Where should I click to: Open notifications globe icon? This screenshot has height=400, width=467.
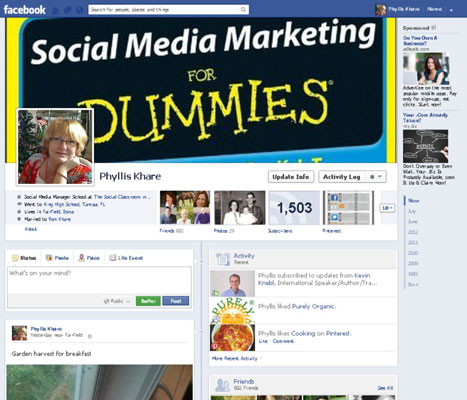click(x=79, y=10)
